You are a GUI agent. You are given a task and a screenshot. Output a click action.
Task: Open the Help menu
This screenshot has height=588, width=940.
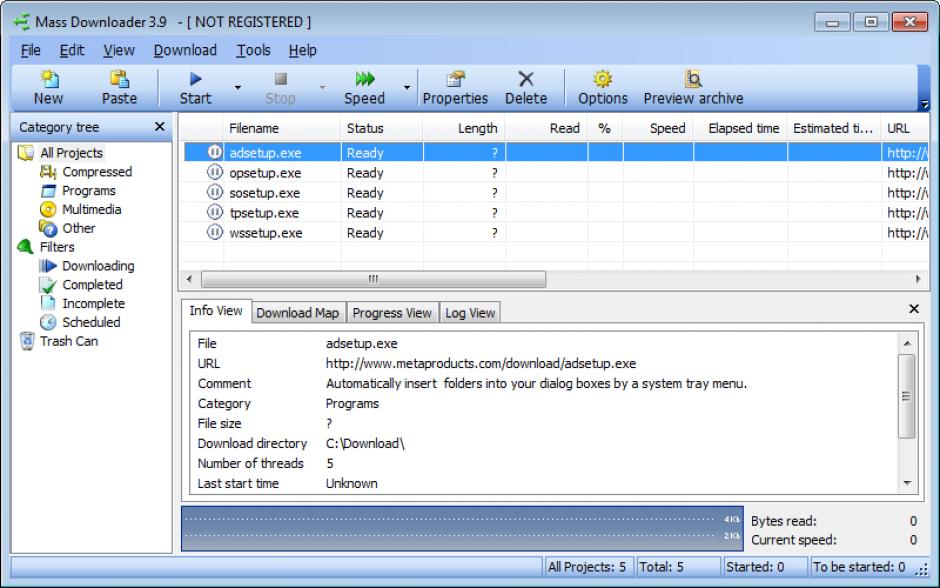(x=302, y=50)
